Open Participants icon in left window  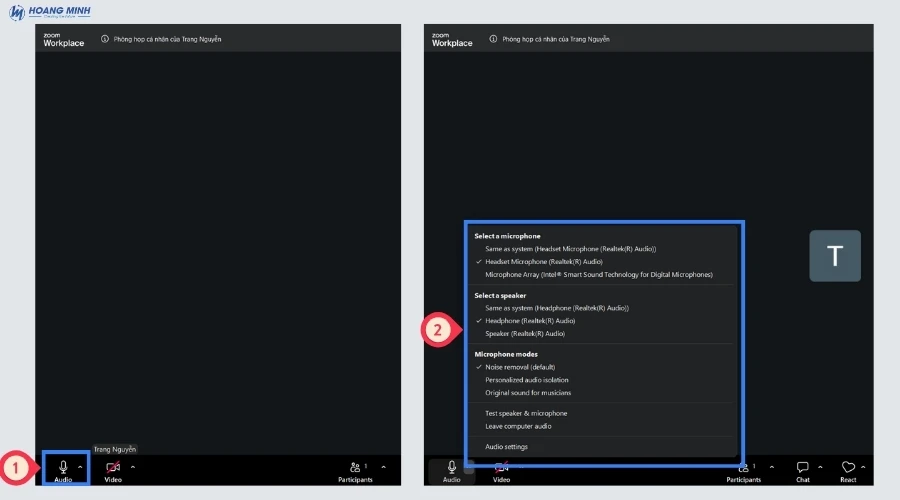[x=355, y=467]
